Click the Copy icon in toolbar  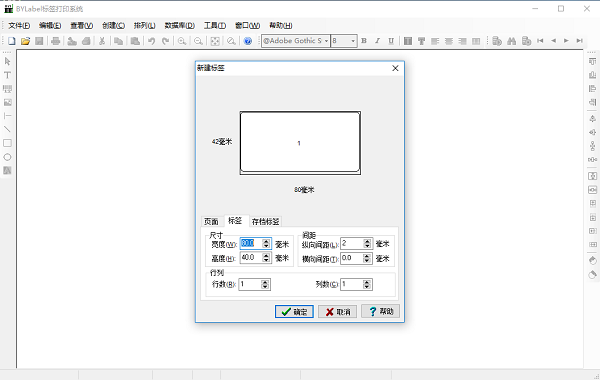(118, 41)
